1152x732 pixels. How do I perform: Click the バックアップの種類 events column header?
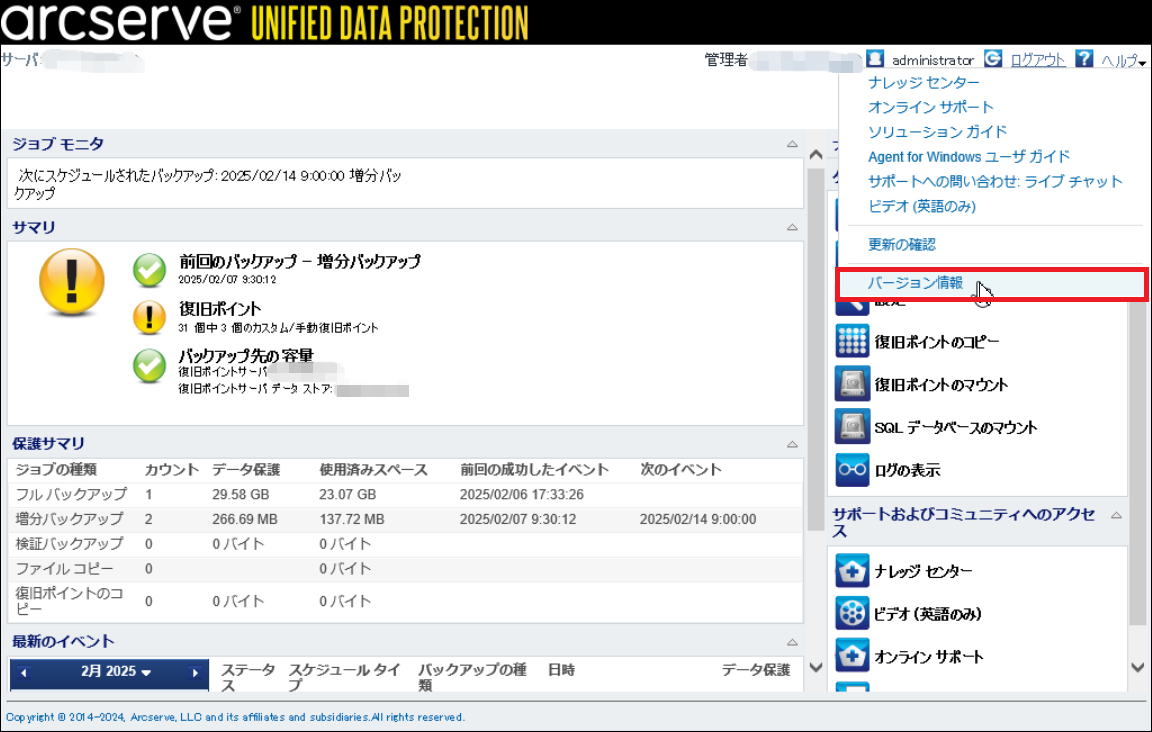click(472, 677)
